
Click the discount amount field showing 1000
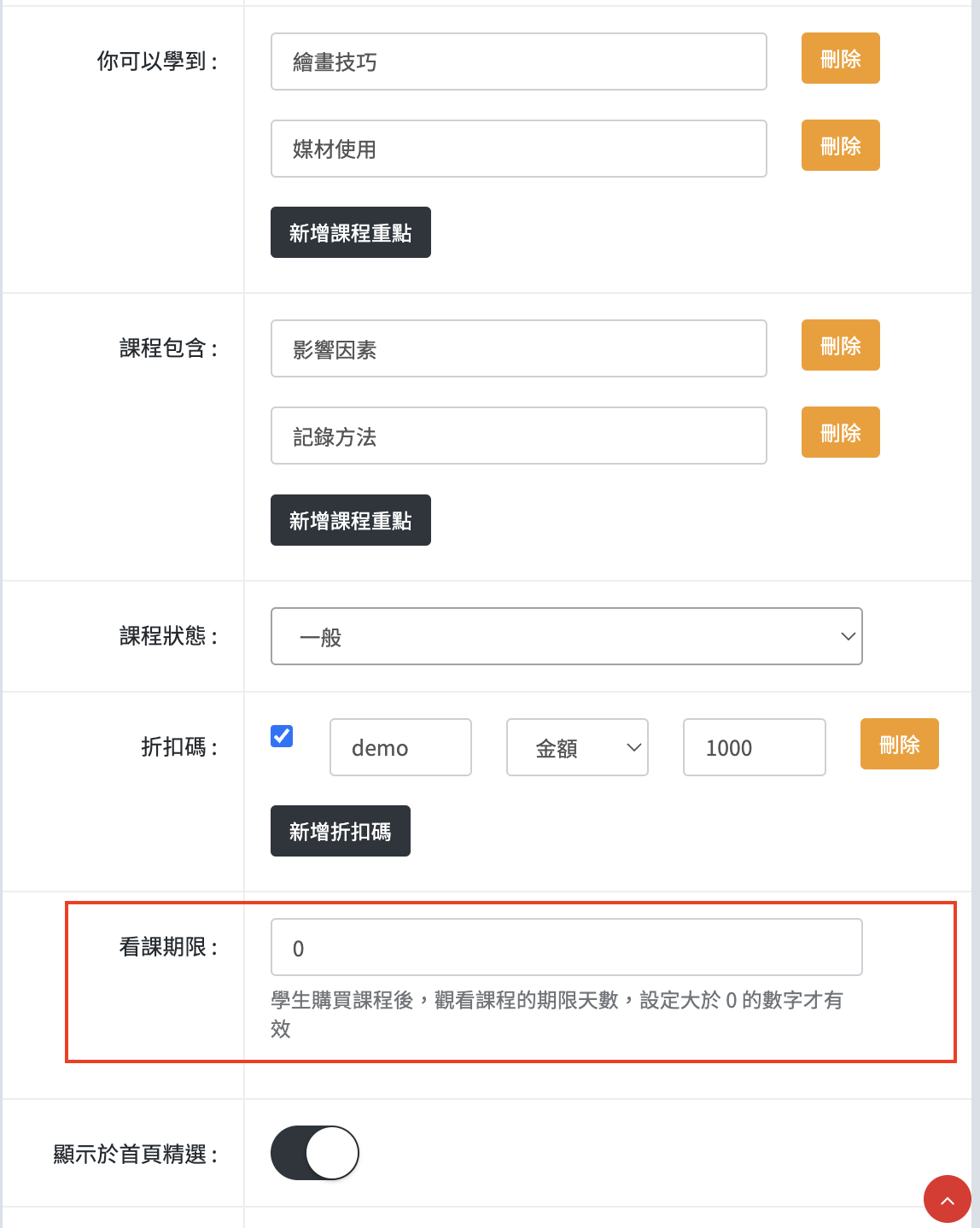[x=754, y=747]
